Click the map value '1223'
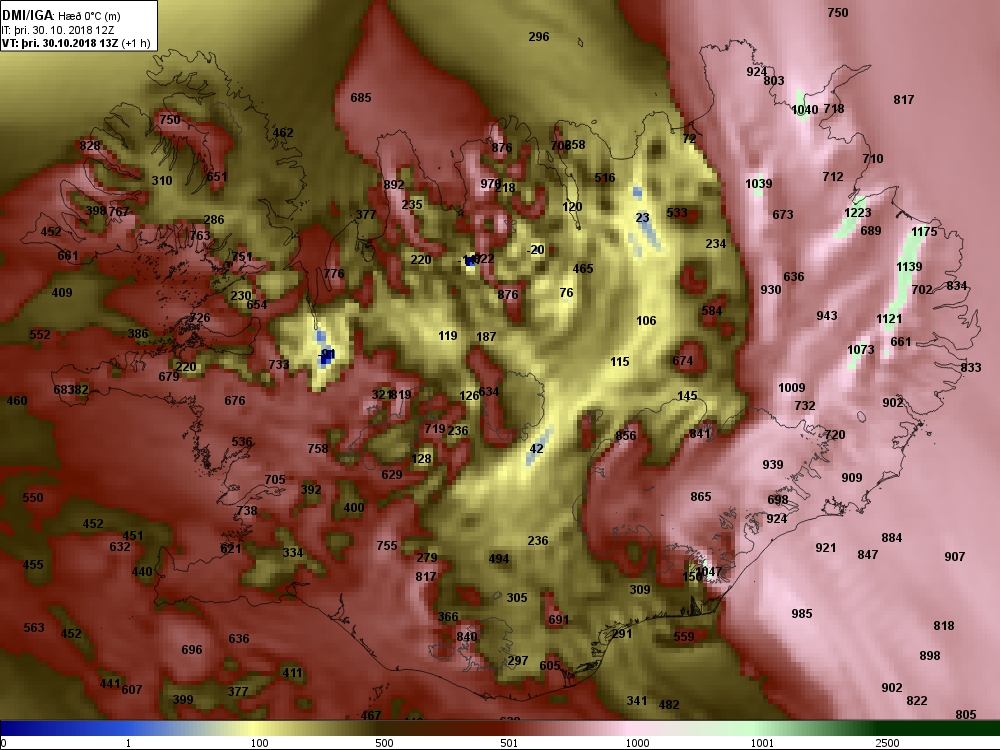 coord(857,212)
